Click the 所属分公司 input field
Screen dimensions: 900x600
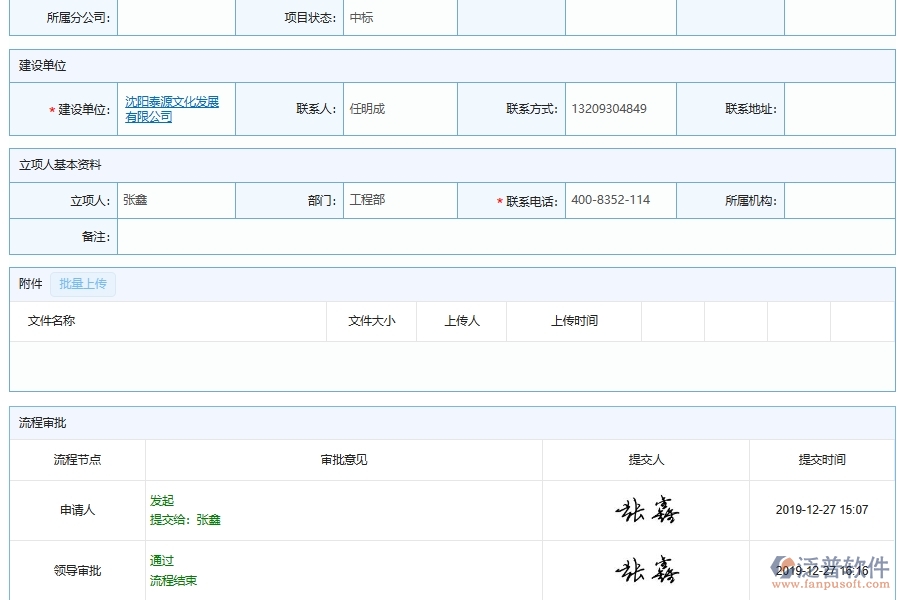tap(177, 17)
